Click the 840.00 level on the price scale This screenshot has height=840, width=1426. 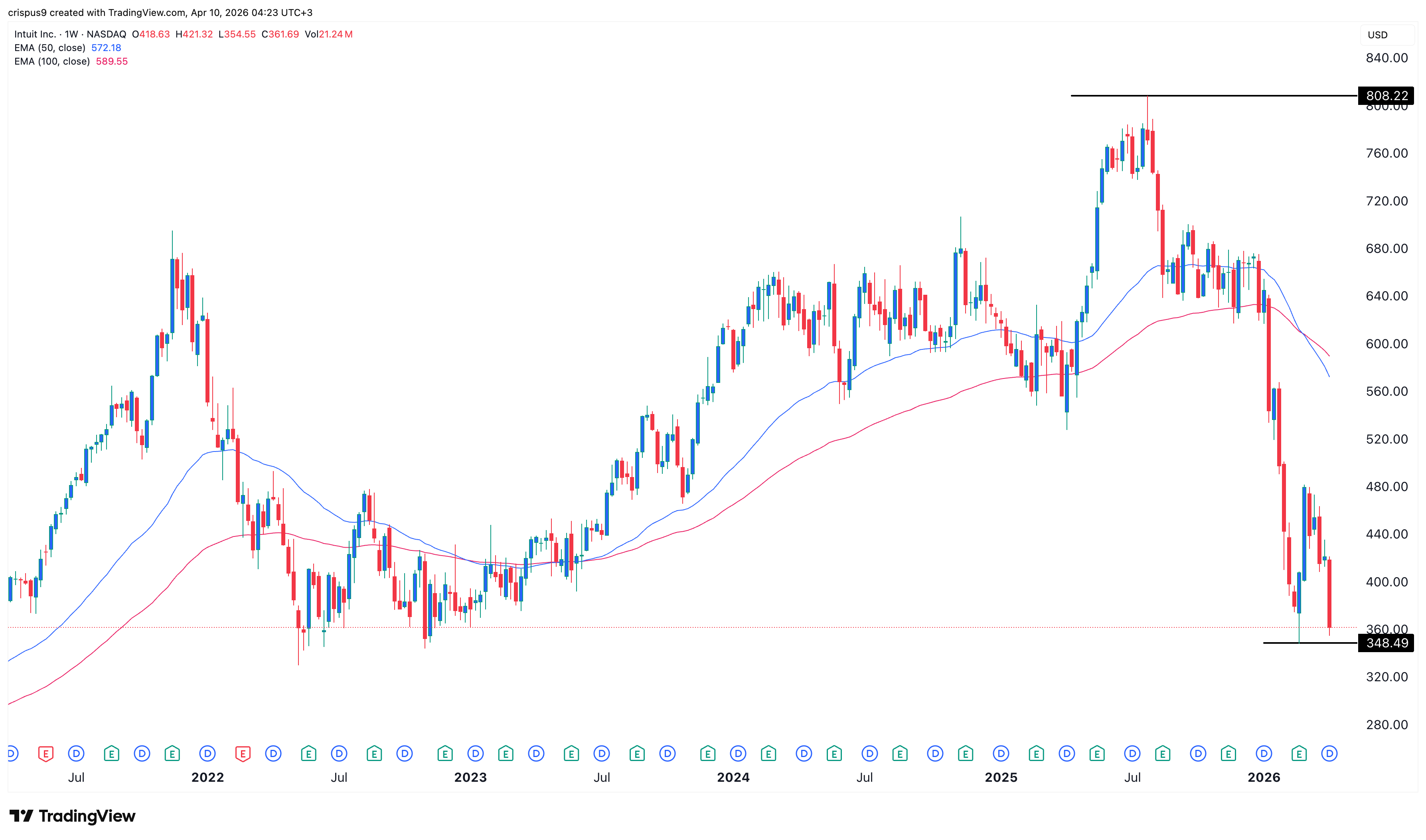point(1386,58)
